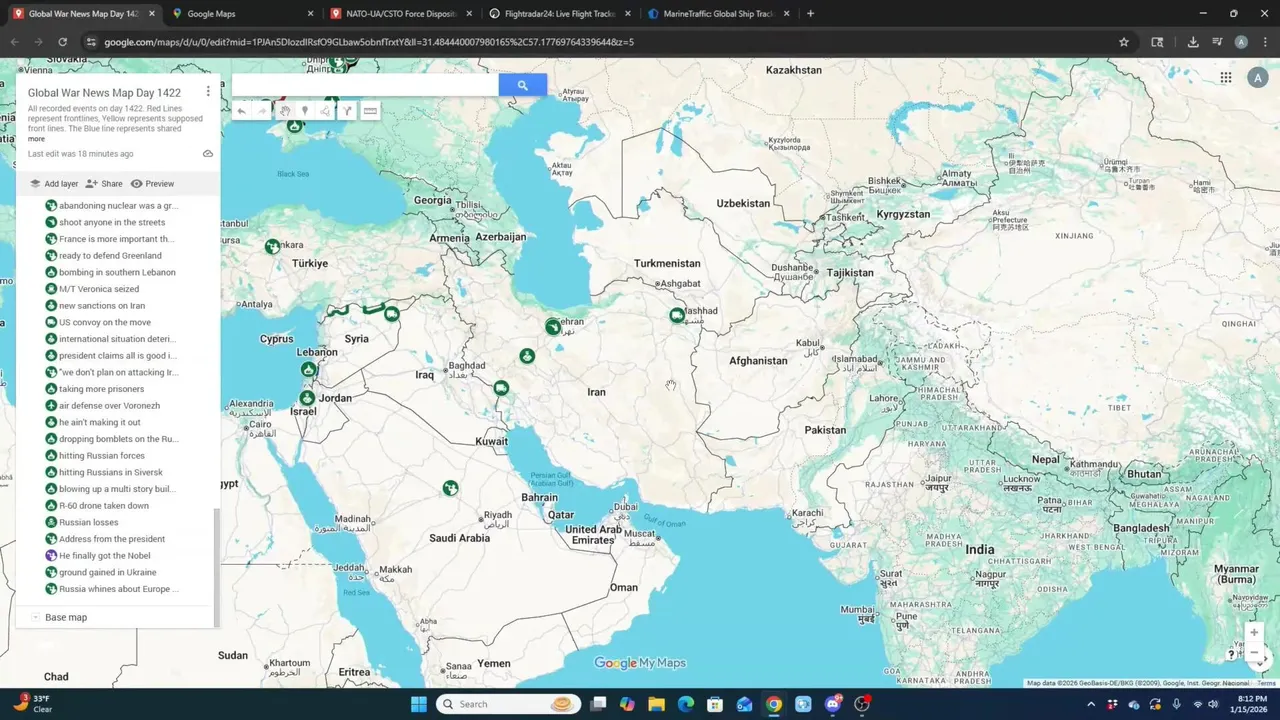Select 'He finally got the Nobel' item
This screenshot has width=1280, height=720.
105,556
